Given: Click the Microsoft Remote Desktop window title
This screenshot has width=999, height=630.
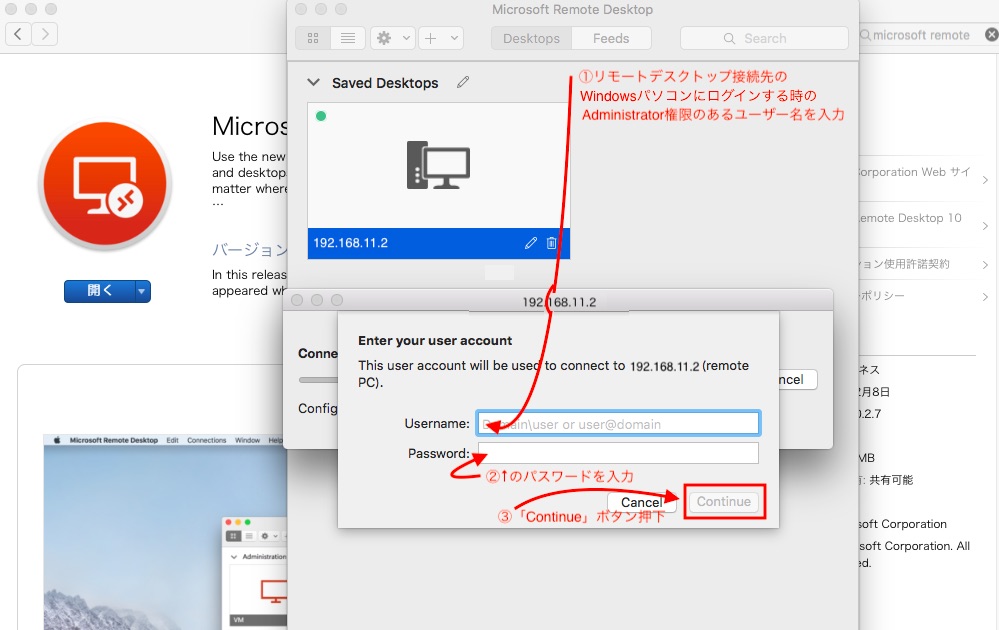Looking at the screenshot, I should (572, 10).
